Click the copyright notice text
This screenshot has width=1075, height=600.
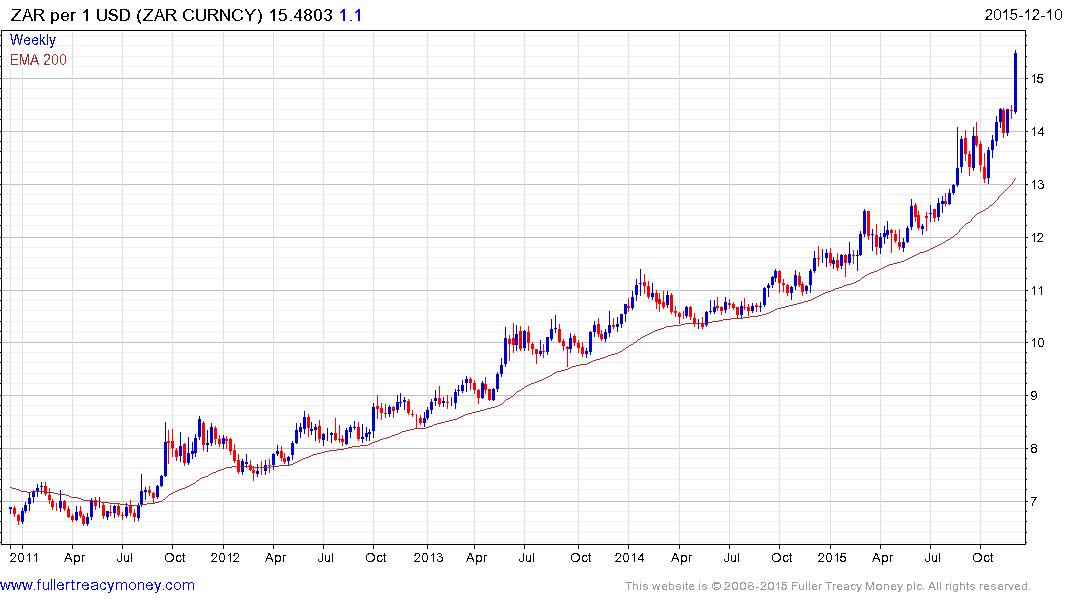[828, 586]
